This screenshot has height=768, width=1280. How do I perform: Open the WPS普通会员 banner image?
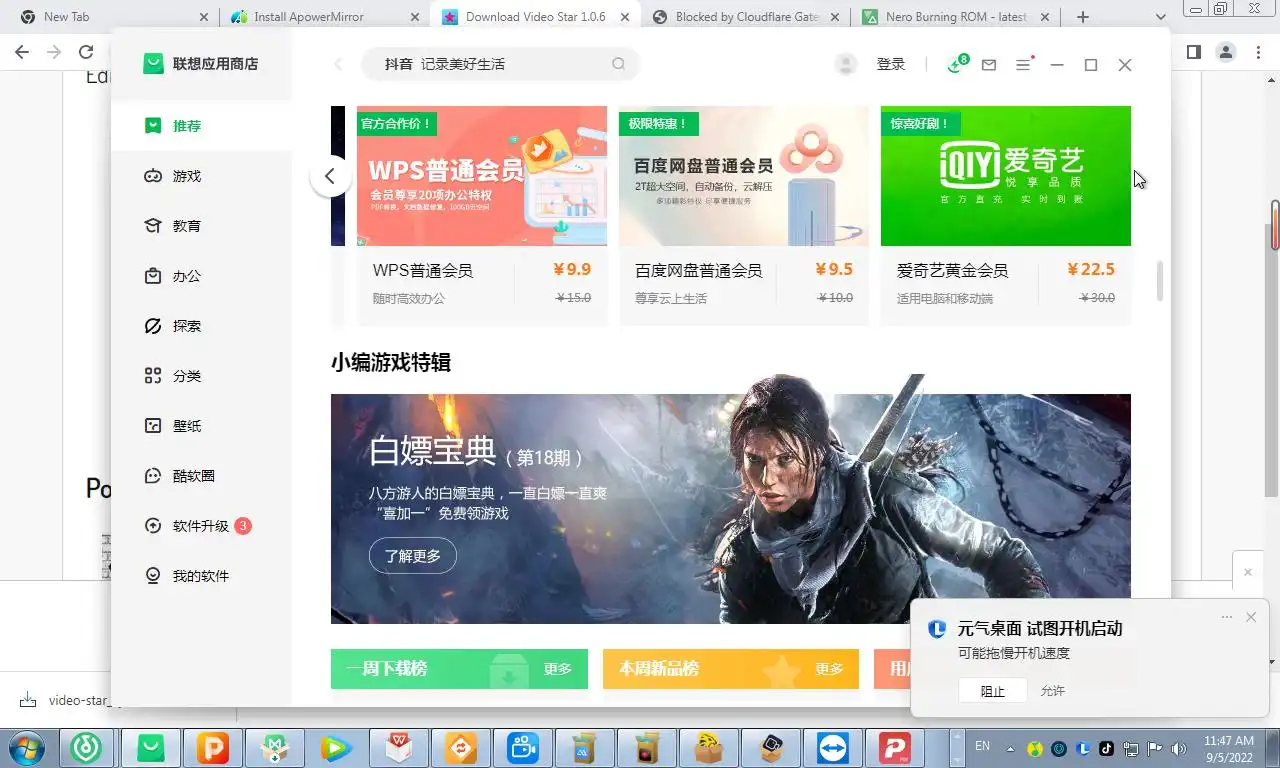point(482,176)
